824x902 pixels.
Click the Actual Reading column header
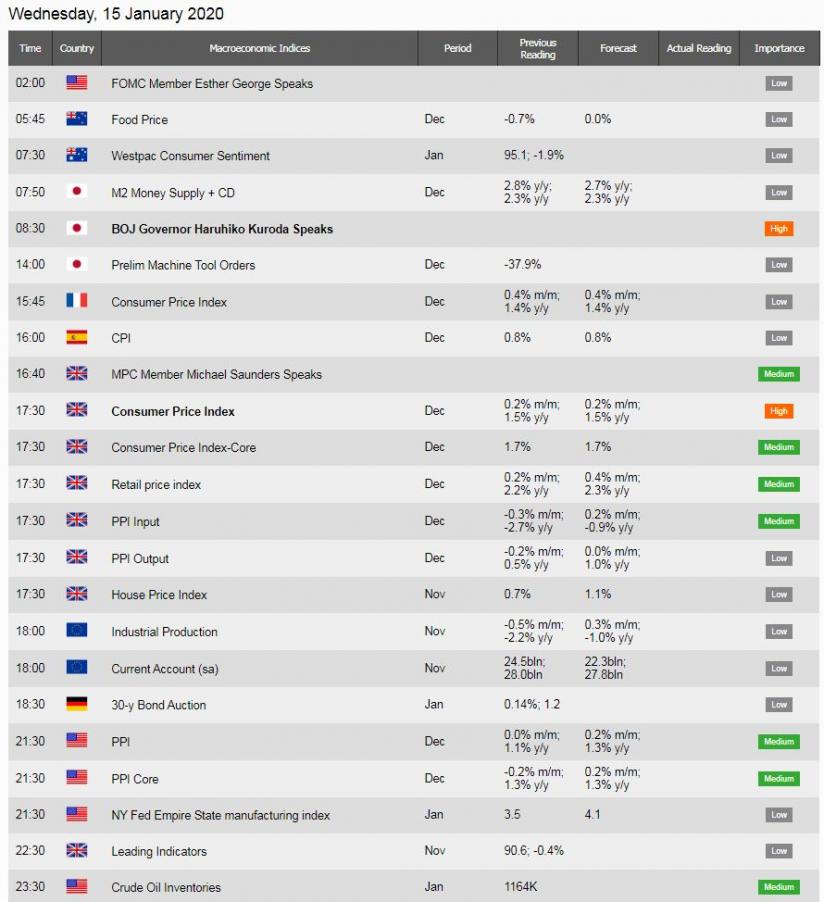pos(699,48)
